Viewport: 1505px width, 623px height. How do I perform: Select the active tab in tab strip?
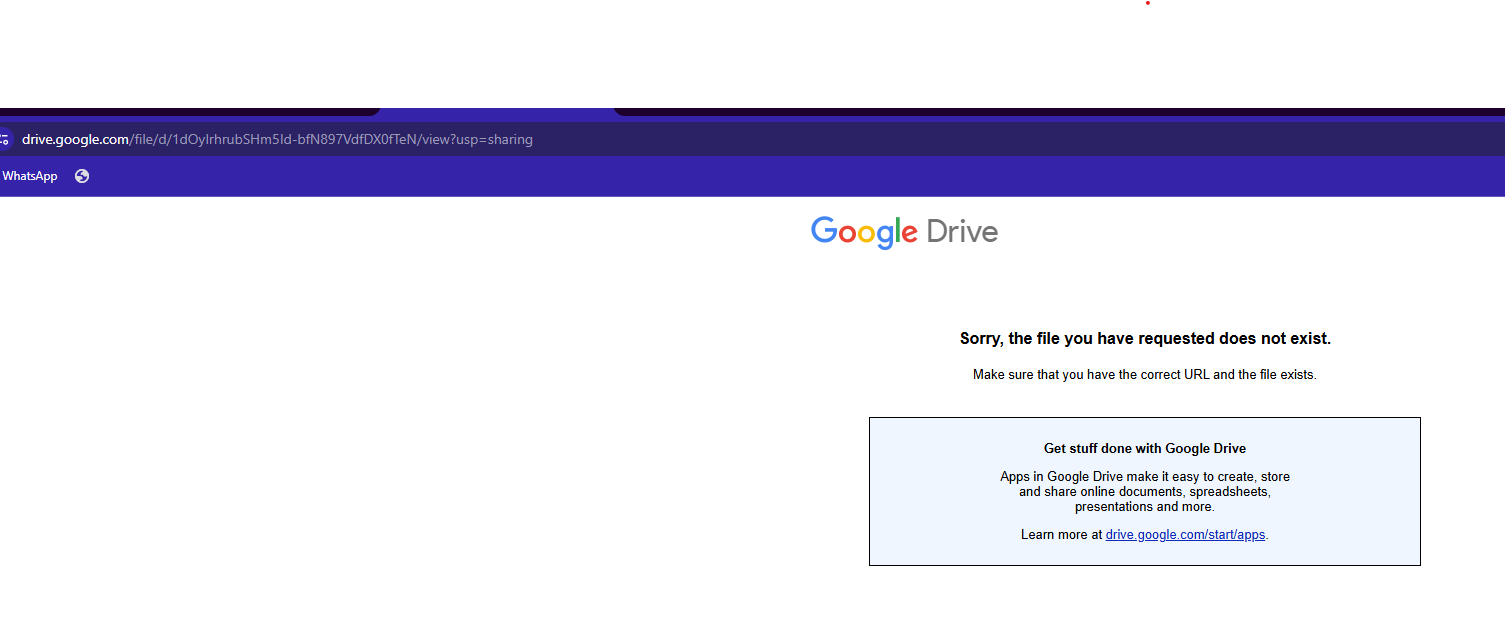[496, 112]
